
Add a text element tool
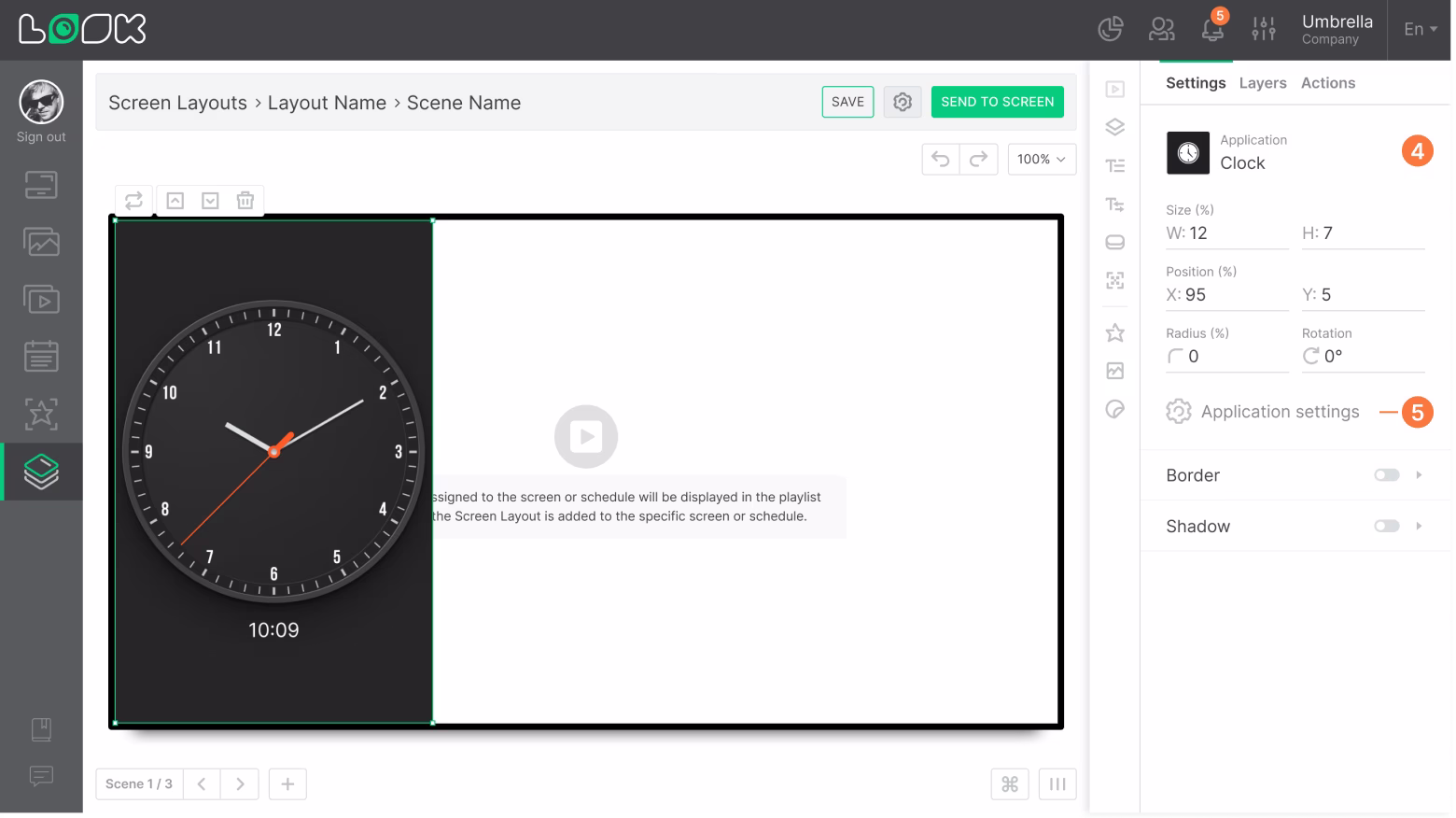[x=1114, y=166]
